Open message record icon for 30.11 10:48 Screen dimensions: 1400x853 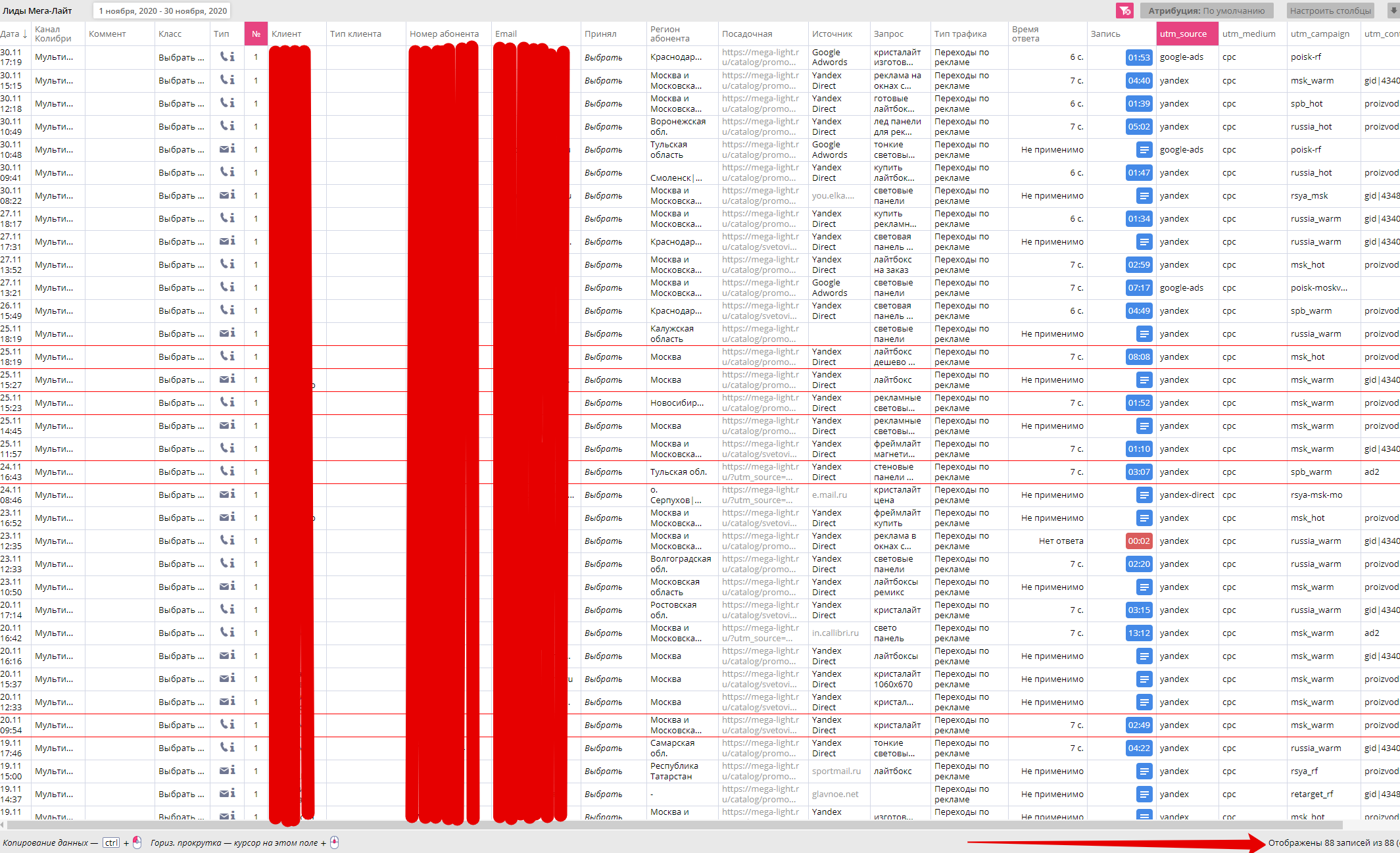(x=1144, y=150)
